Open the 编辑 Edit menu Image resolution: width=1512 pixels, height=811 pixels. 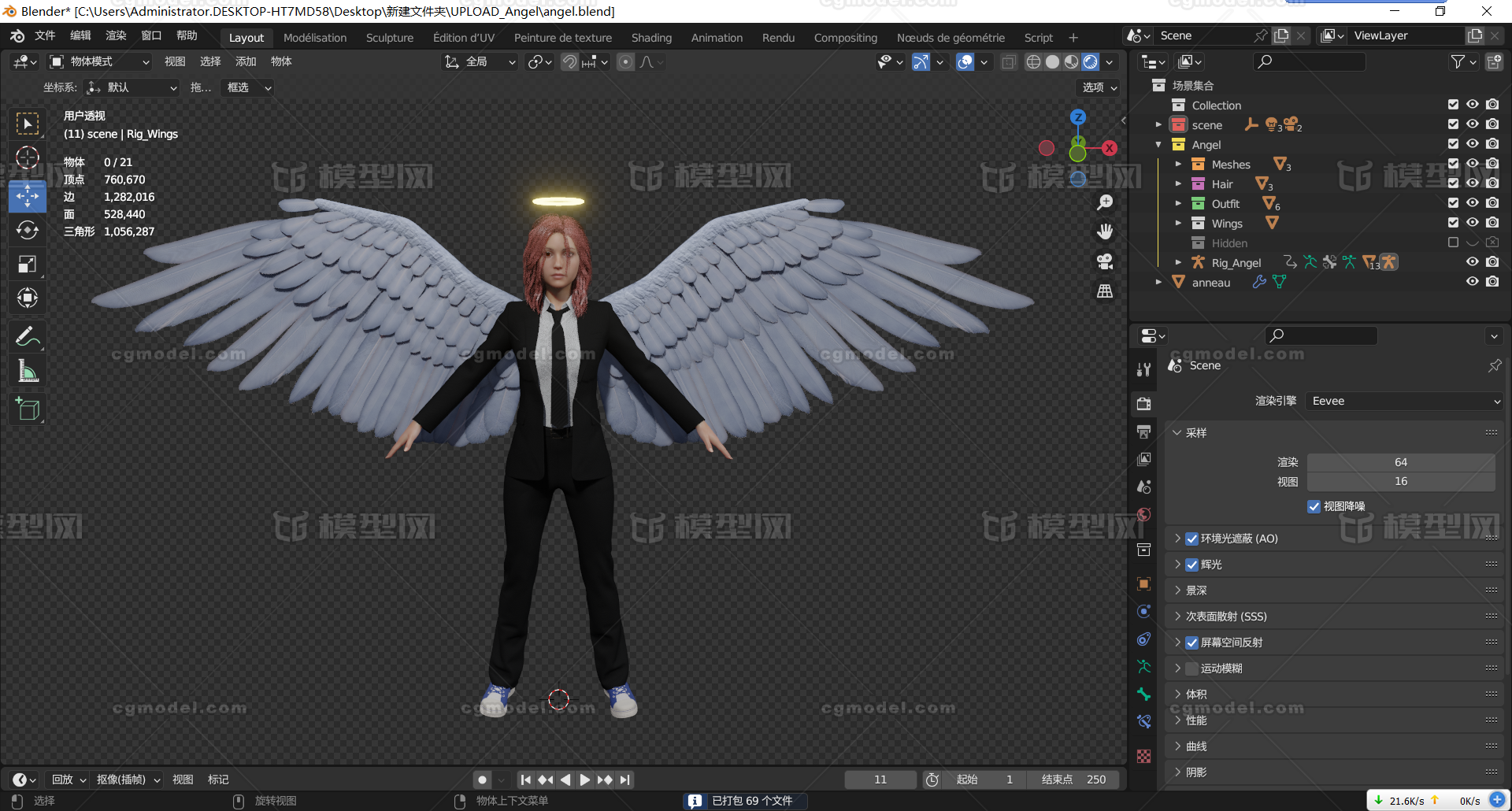pyautogui.click(x=80, y=35)
